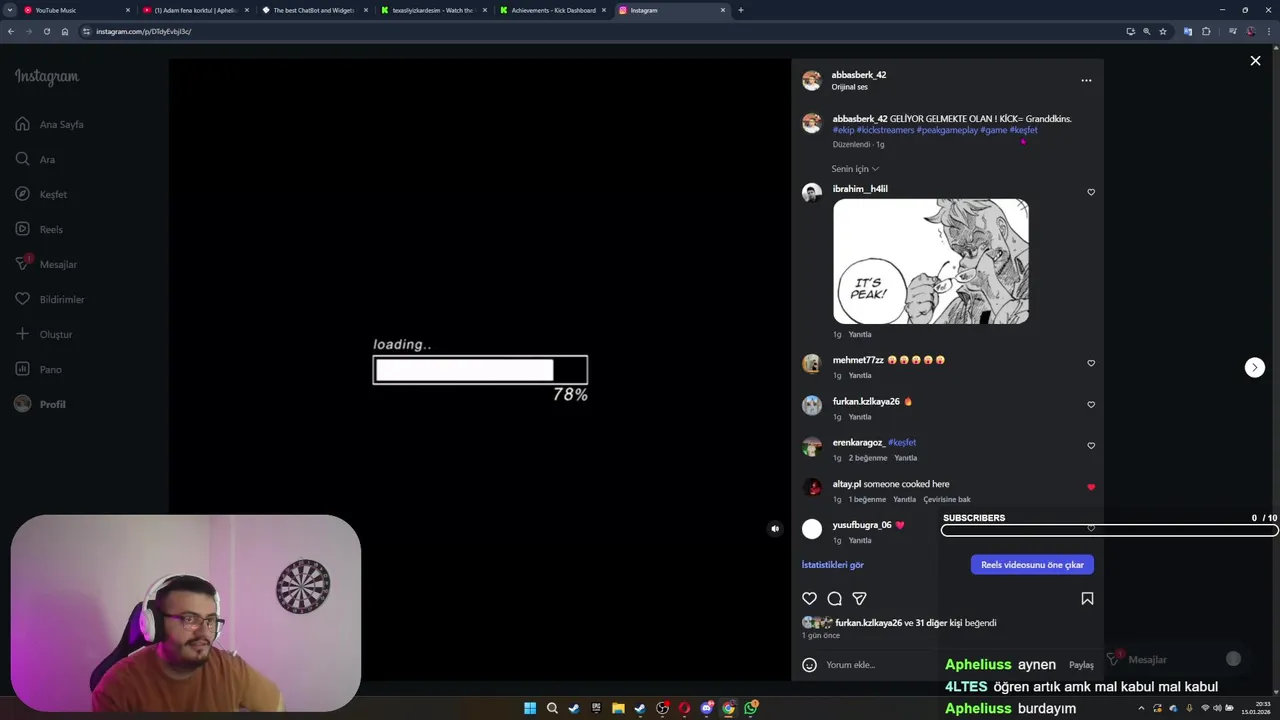Expand Senin için comment sort dropdown

coord(855,169)
